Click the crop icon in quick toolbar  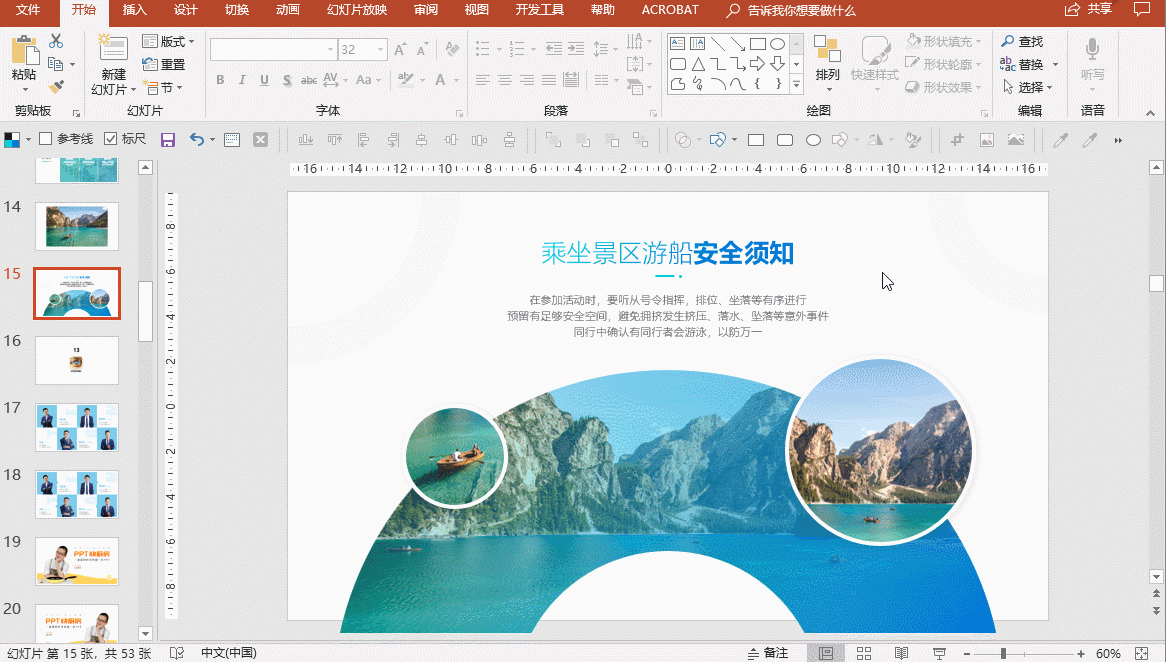tap(957, 140)
